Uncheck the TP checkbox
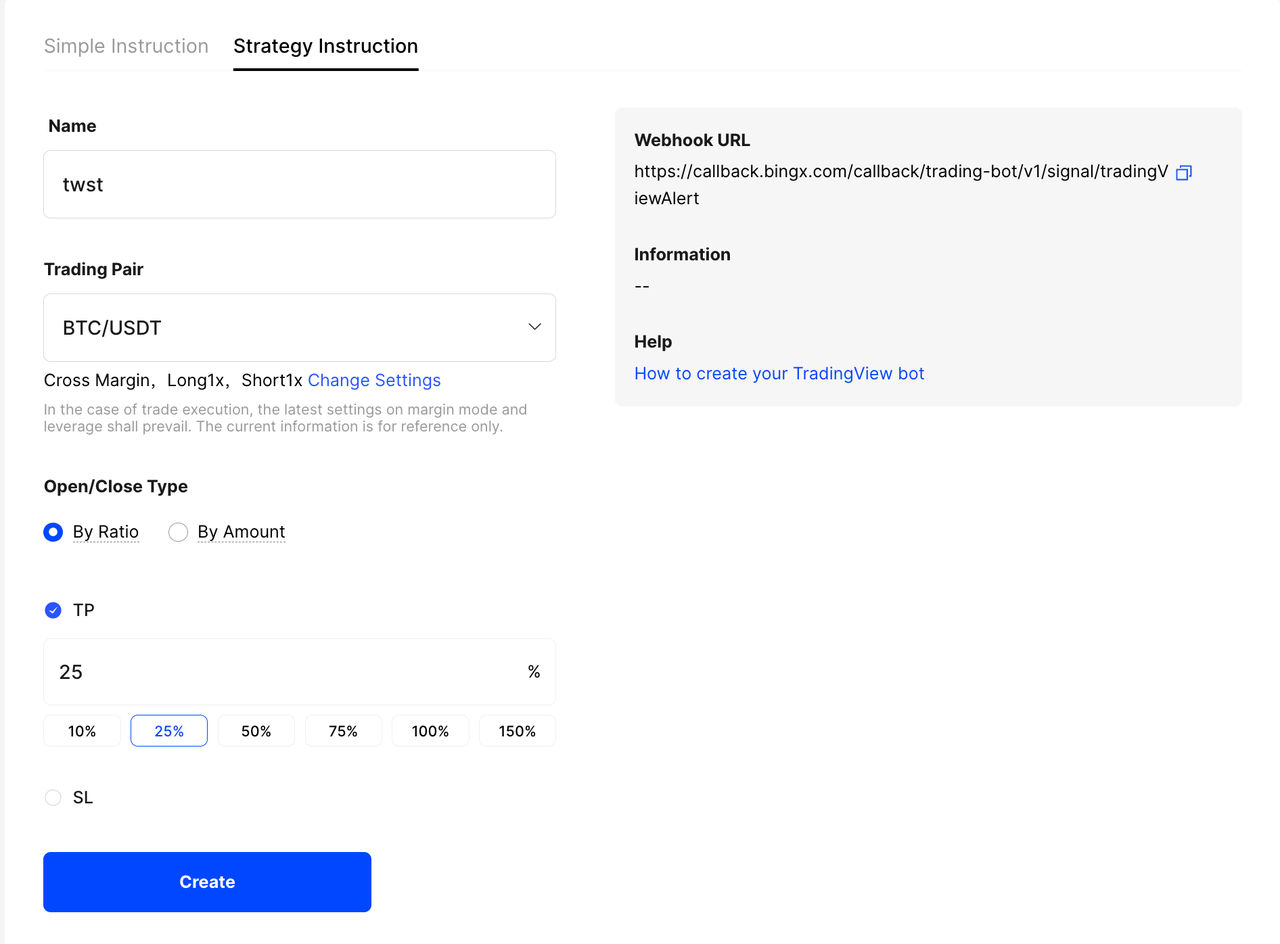Screen dimensions: 1280x944 tap(53, 610)
